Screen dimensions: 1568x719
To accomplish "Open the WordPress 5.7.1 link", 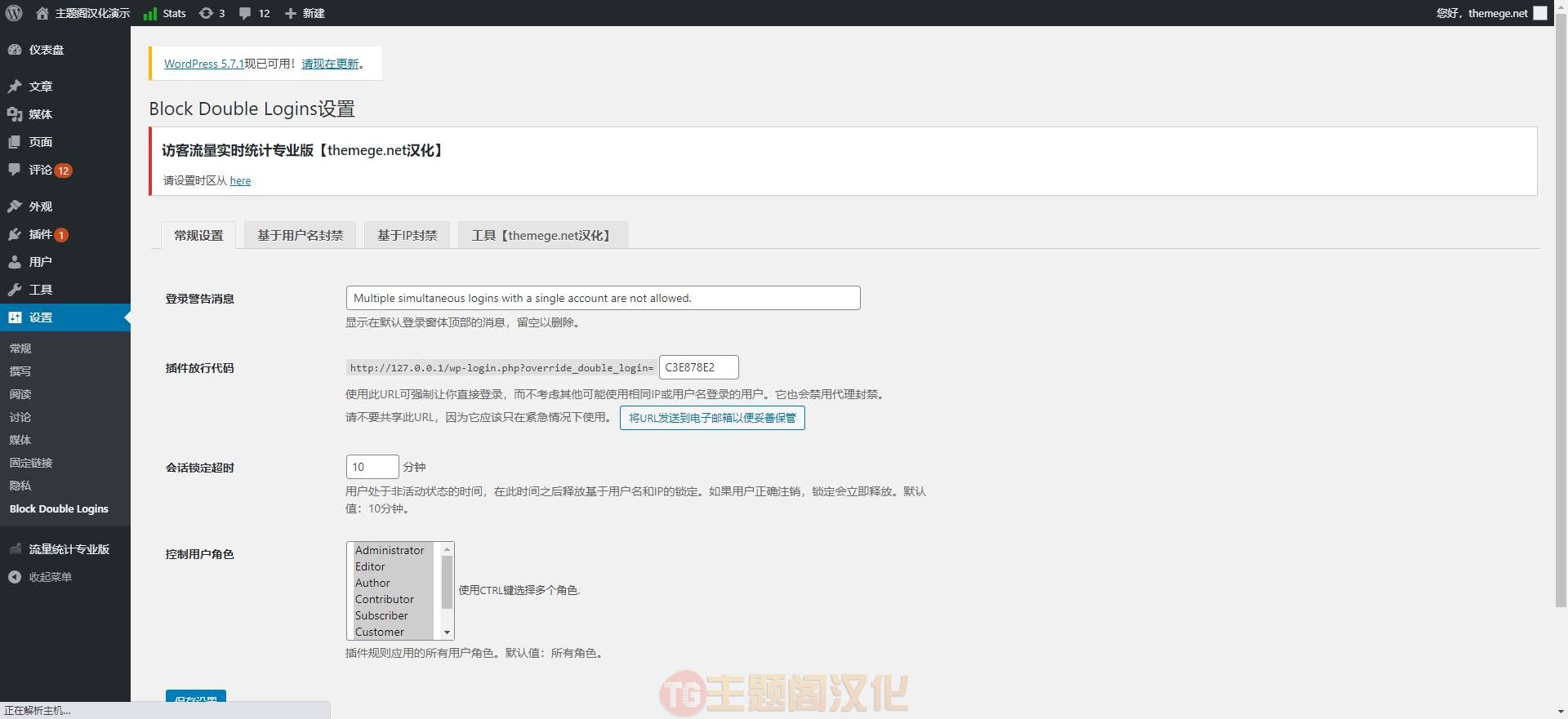I will click(x=204, y=64).
